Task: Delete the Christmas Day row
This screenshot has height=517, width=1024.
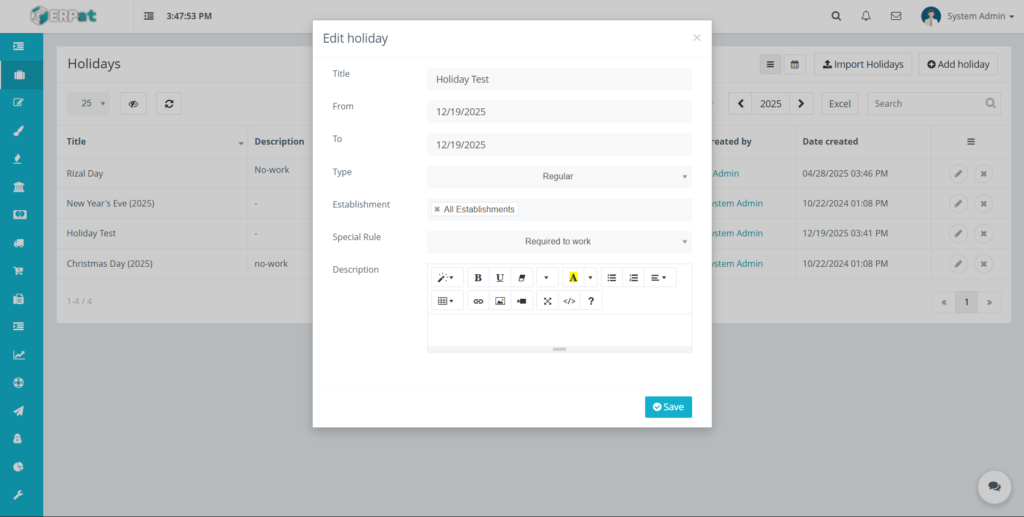Action: click(x=984, y=264)
